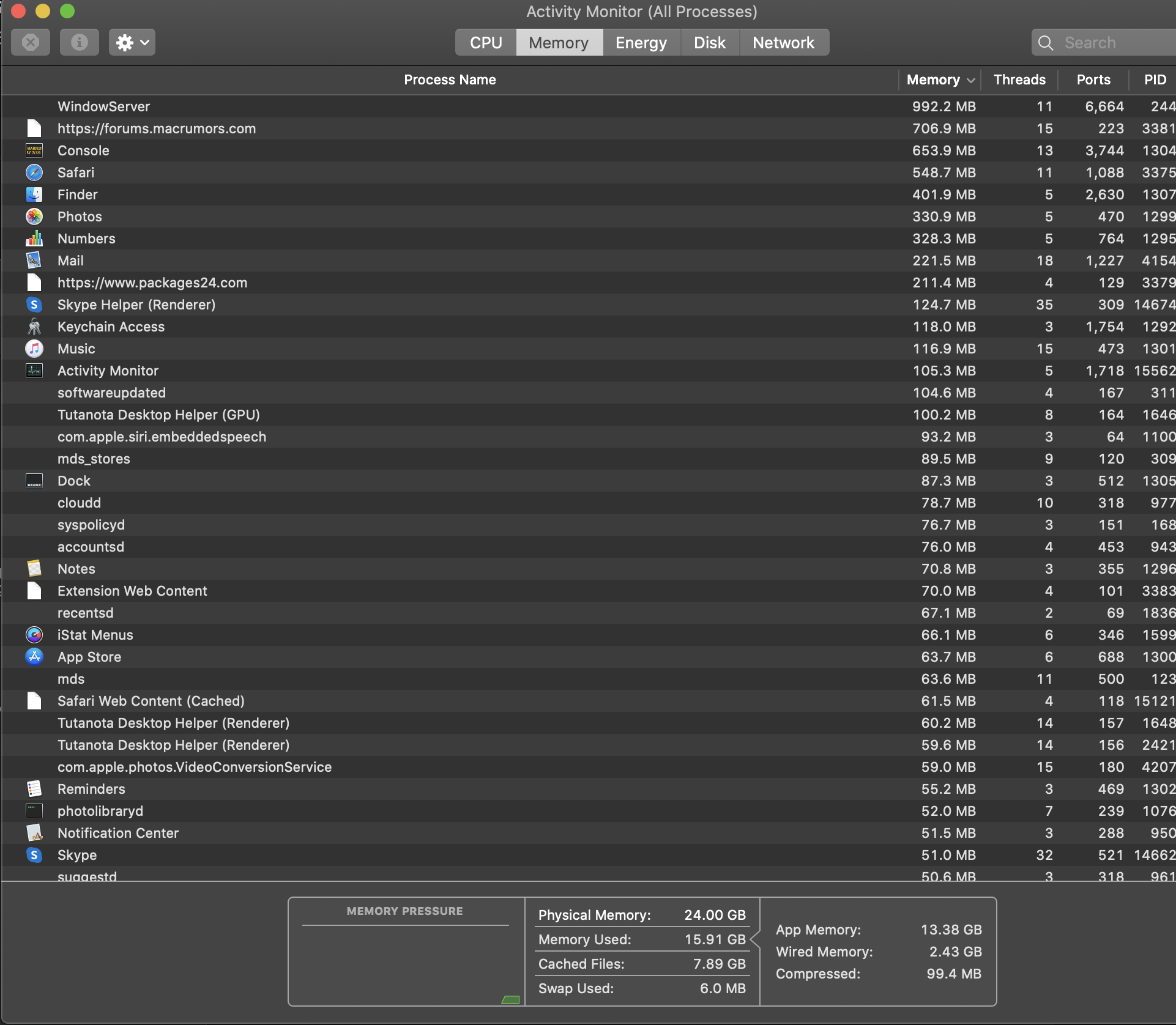
Task: Select the syspolicyd process row
Action: (589, 525)
